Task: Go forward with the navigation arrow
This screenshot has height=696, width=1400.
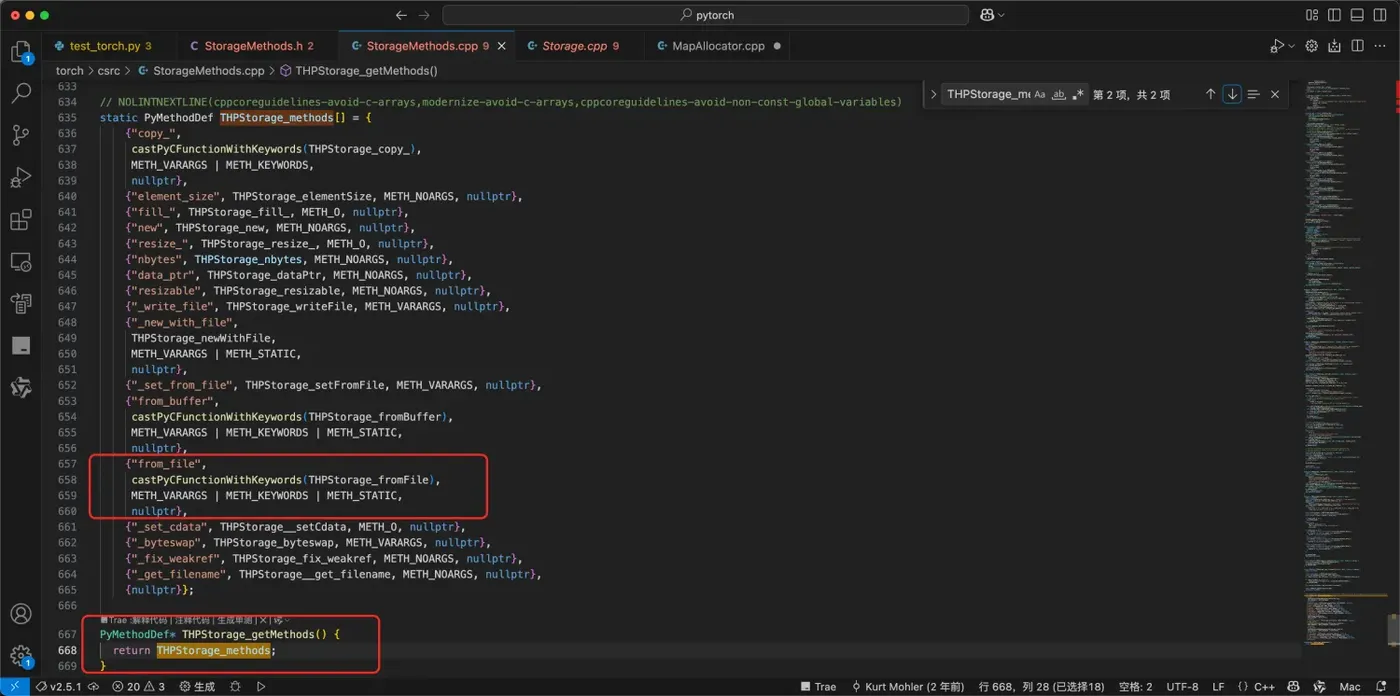Action: tap(423, 15)
